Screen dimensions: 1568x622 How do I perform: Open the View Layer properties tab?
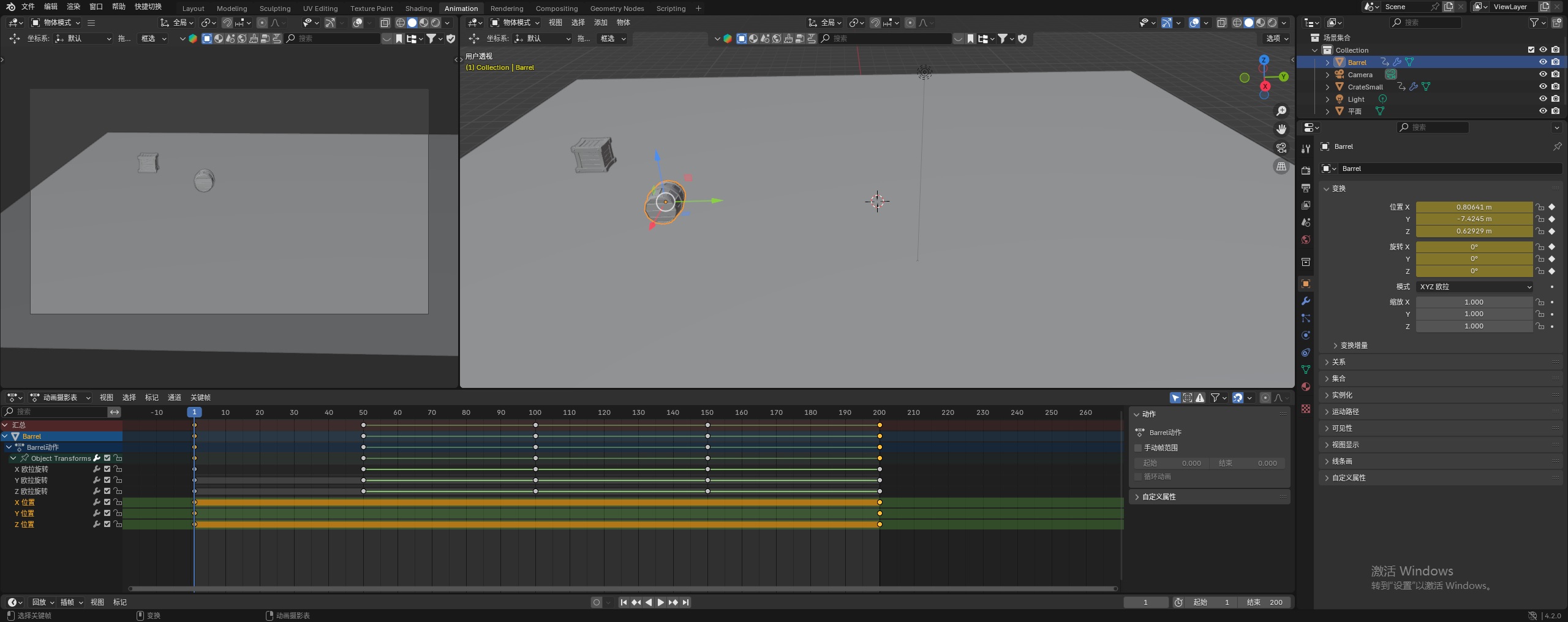[x=1306, y=205]
